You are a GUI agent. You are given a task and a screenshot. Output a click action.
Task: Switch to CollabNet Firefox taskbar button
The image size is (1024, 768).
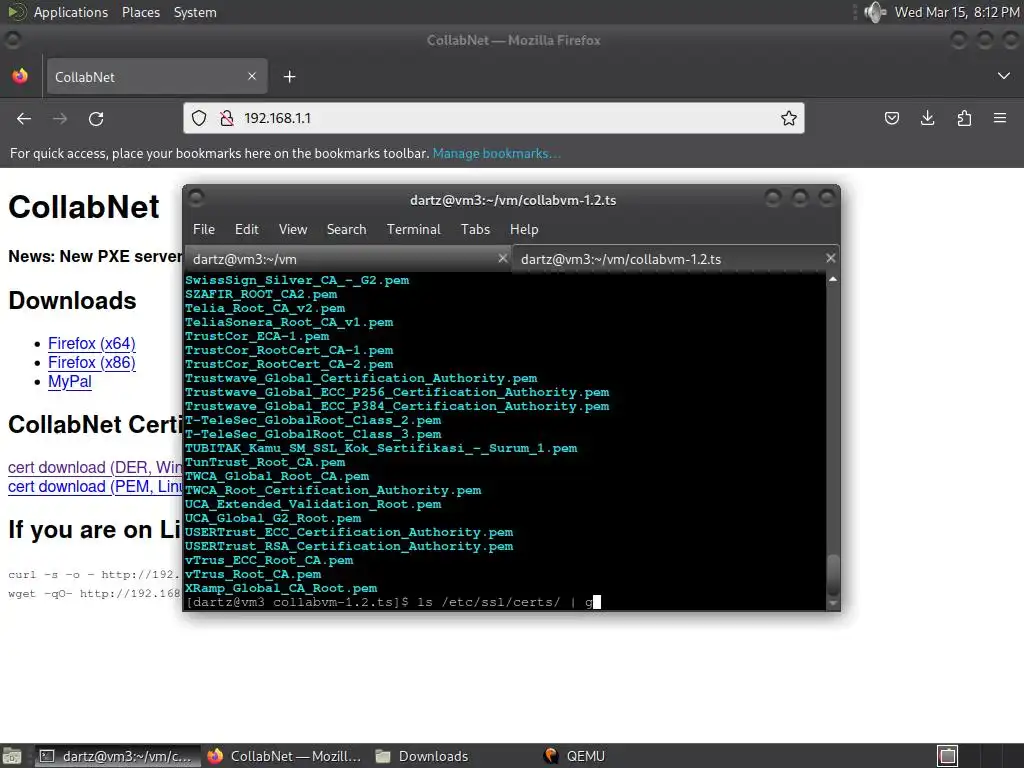[284, 756]
